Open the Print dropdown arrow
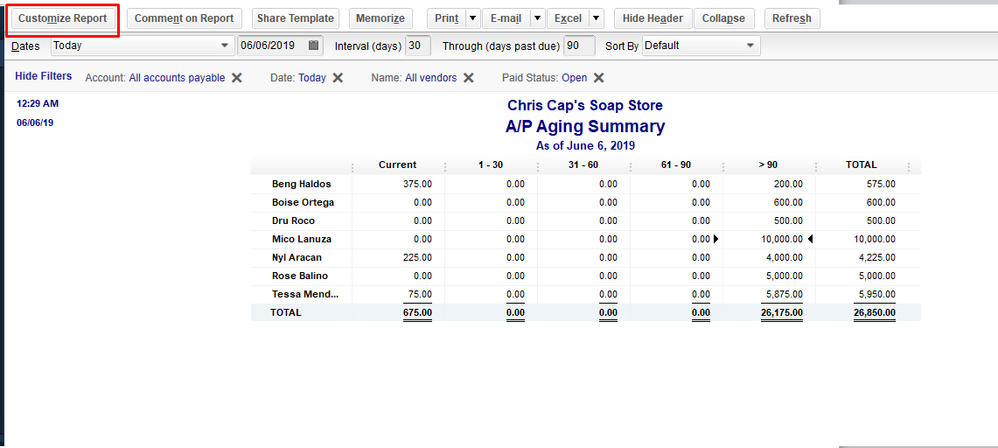 click(x=473, y=19)
